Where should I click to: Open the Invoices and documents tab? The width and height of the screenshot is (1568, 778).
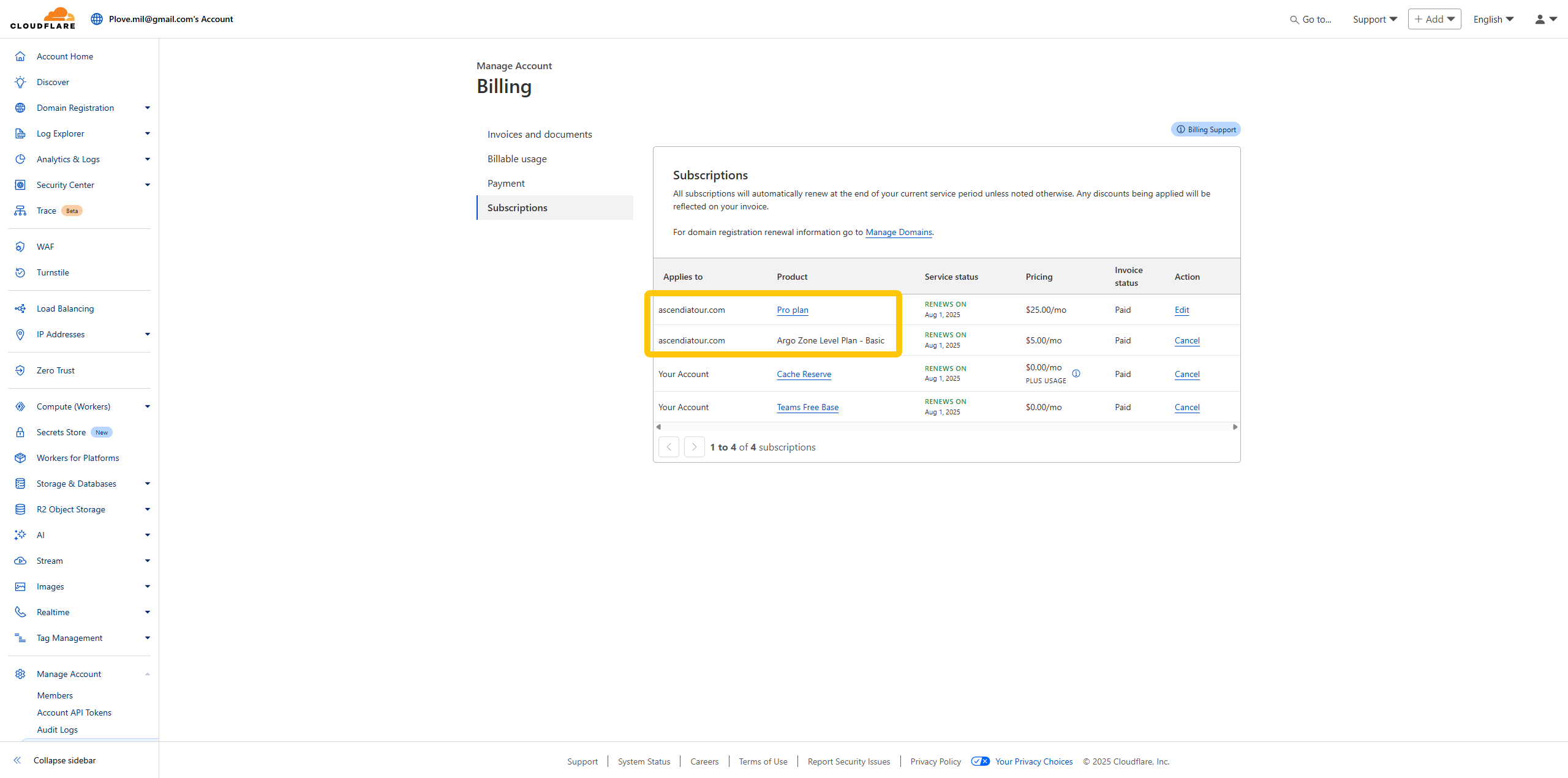tap(540, 134)
